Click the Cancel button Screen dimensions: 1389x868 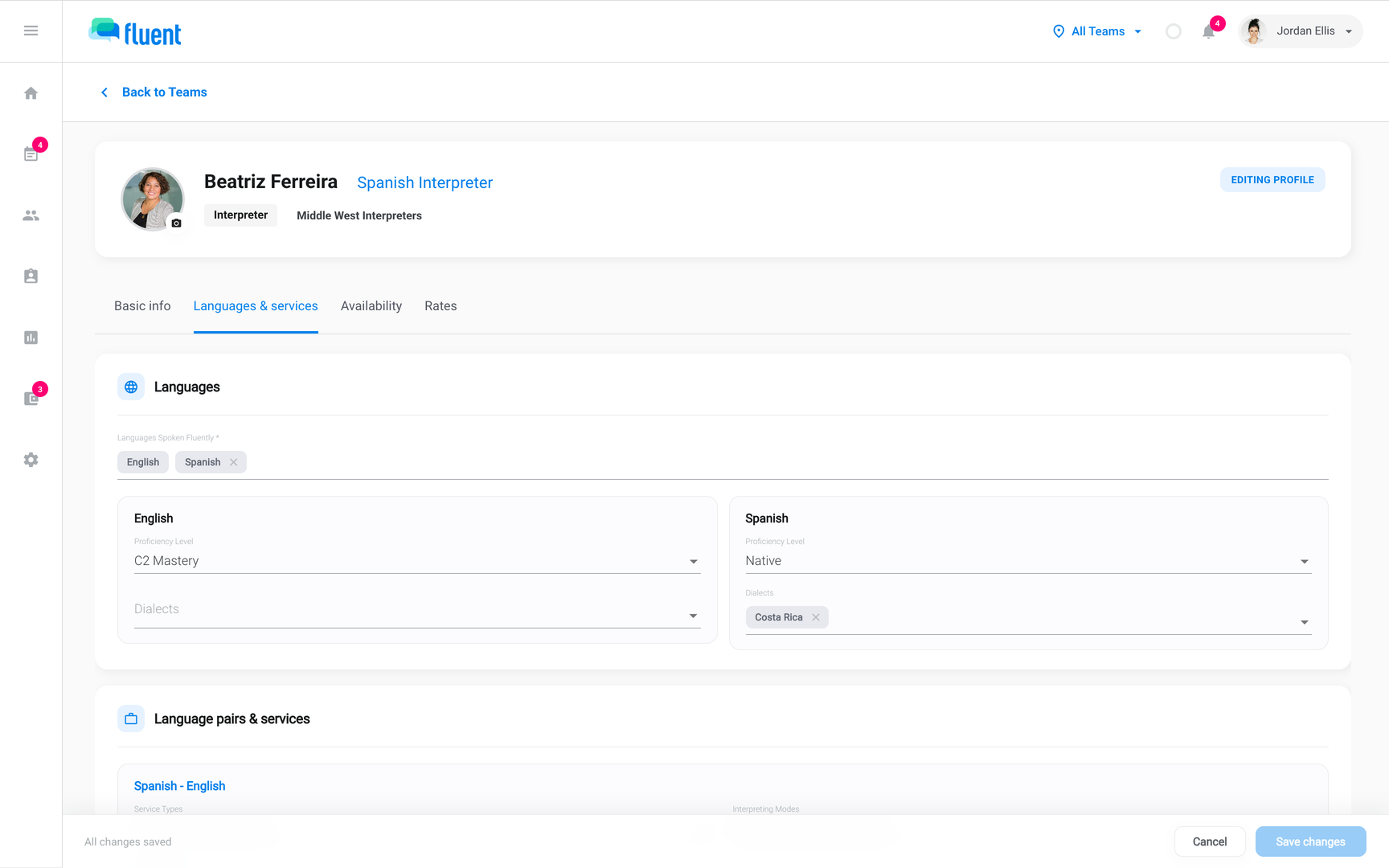point(1210,841)
